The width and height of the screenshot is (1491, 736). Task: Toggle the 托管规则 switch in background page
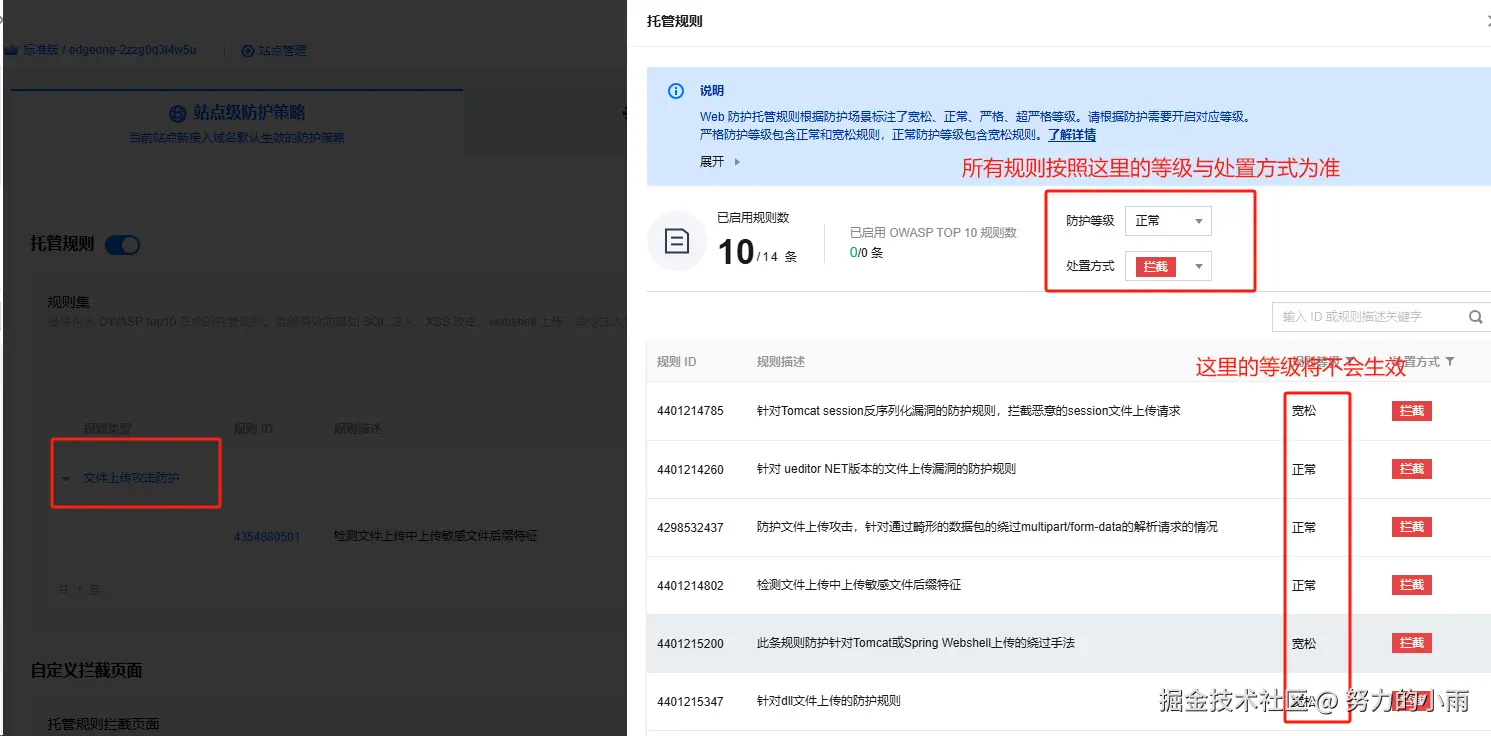[x=123, y=244]
